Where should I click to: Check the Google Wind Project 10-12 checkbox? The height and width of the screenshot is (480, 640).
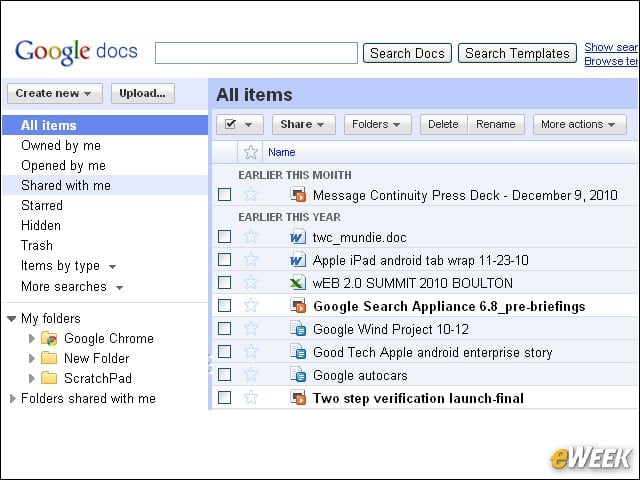[224, 329]
